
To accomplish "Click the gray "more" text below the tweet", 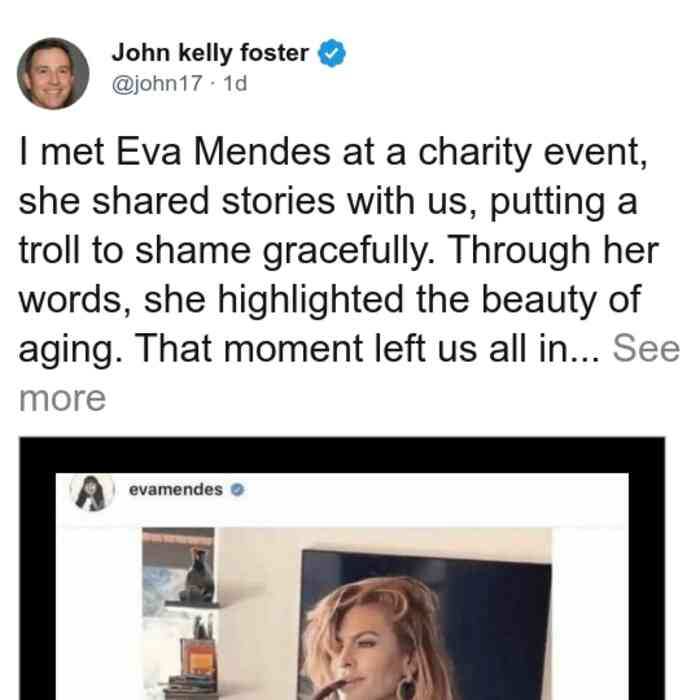I will click(x=62, y=398).
